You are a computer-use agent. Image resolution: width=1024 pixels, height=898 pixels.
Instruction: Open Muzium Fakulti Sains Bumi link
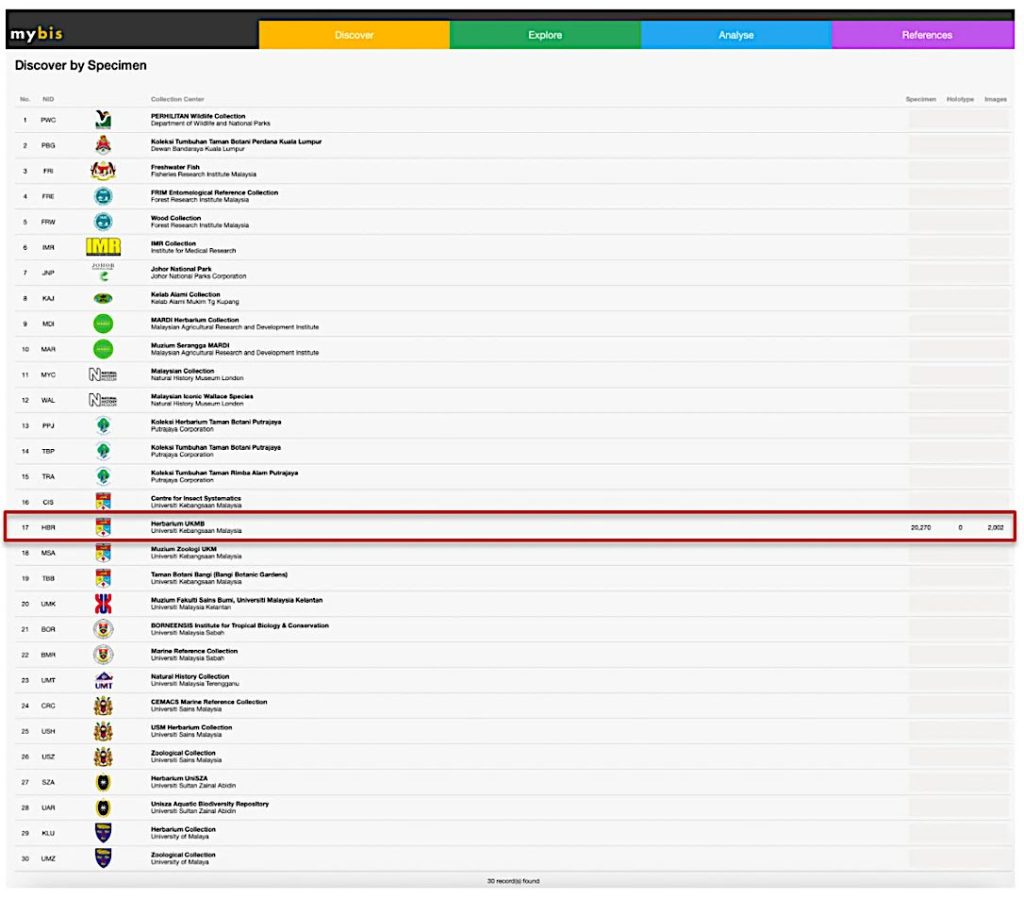[x=236, y=600]
